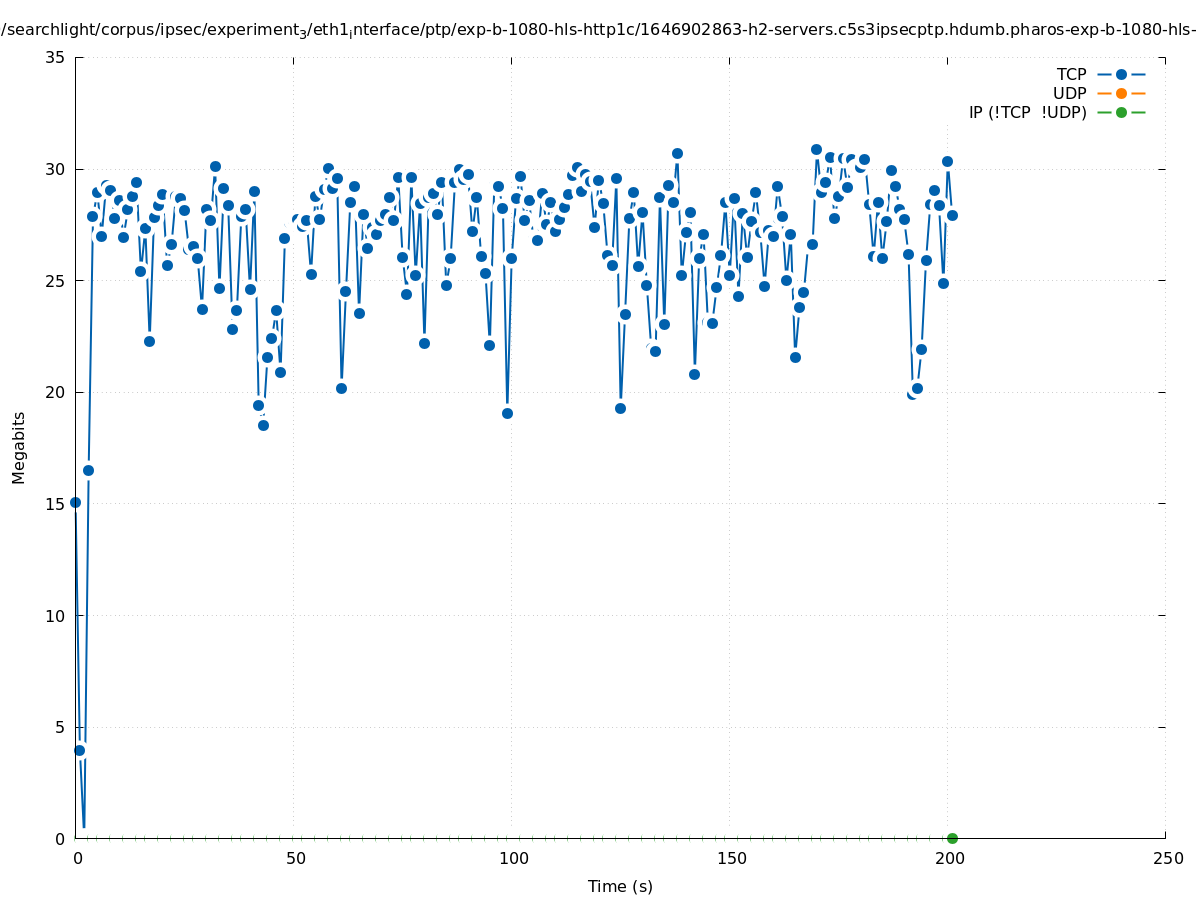Viewport: 1197px width, 900px height.
Task: Click the blue TCP legend marker
Action: coord(1121,74)
